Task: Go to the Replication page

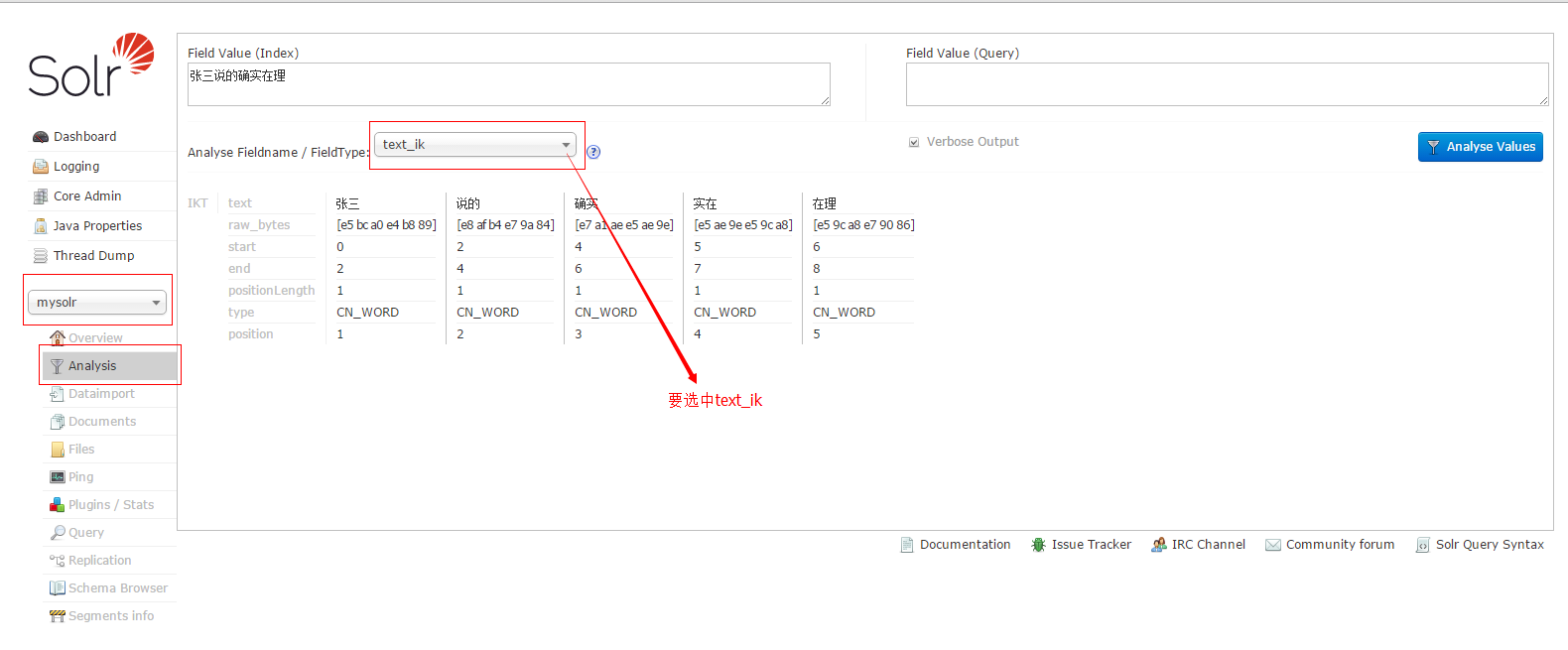Action: click(99, 561)
